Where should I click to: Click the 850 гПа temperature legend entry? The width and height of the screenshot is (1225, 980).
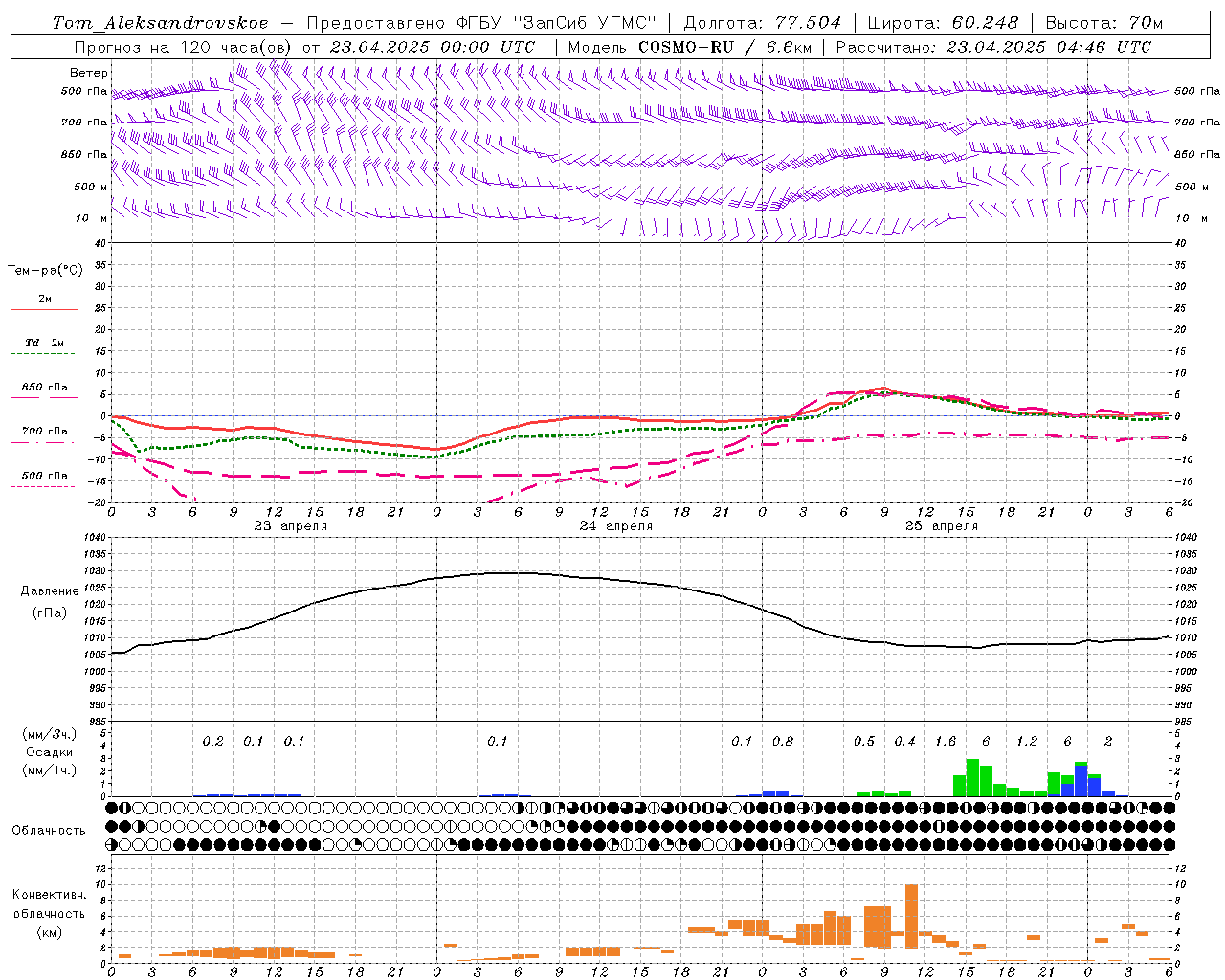point(45,388)
